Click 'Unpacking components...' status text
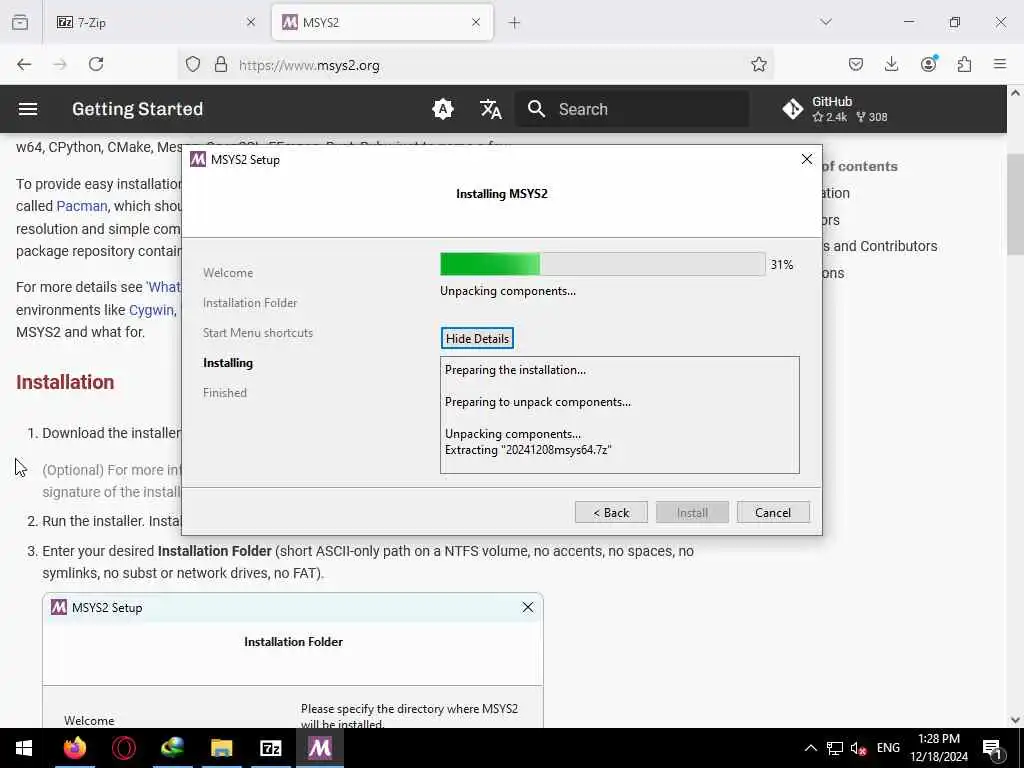Viewport: 1024px width, 768px height. 508,291
